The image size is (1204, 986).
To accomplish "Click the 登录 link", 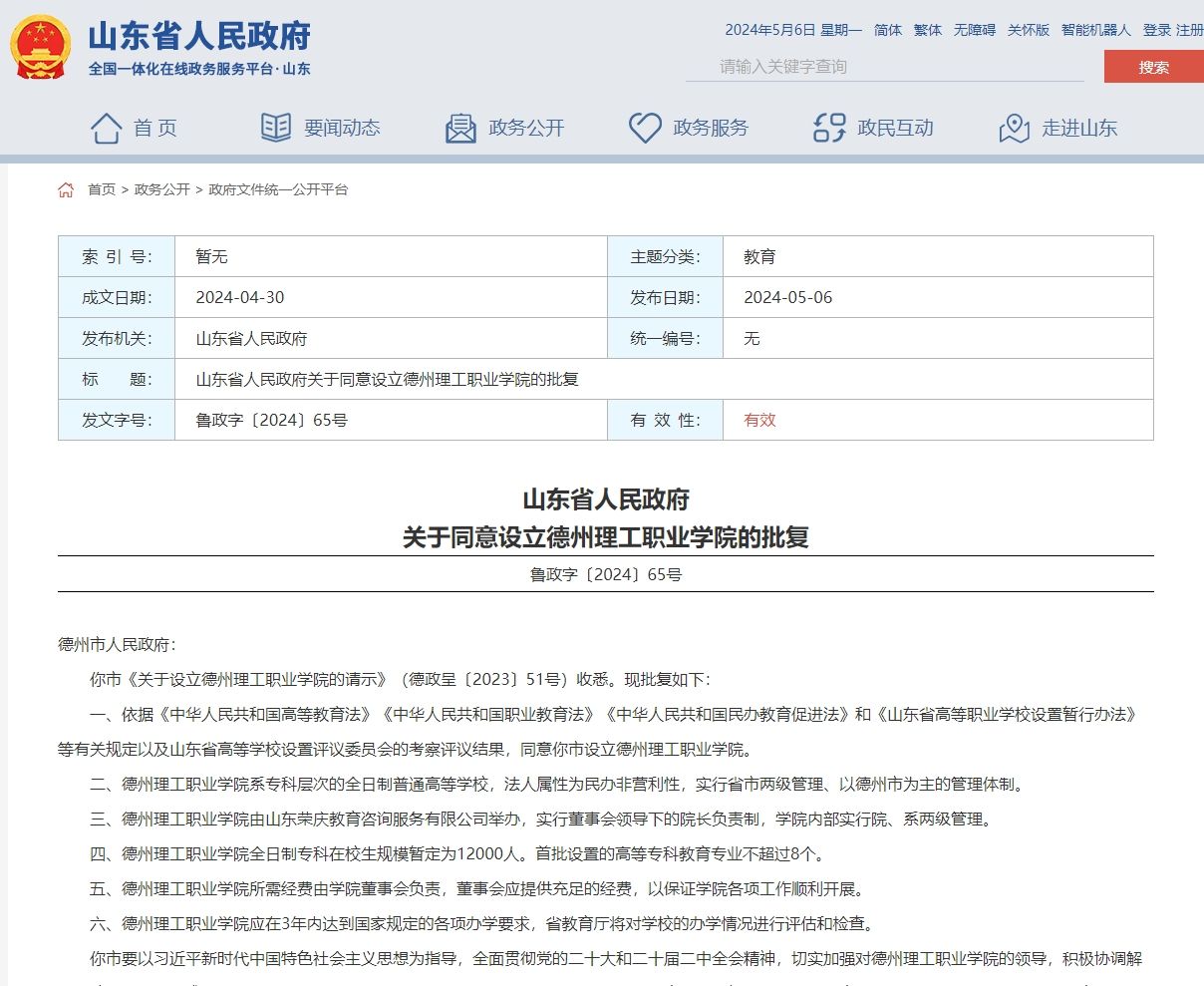I will 1157,30.
